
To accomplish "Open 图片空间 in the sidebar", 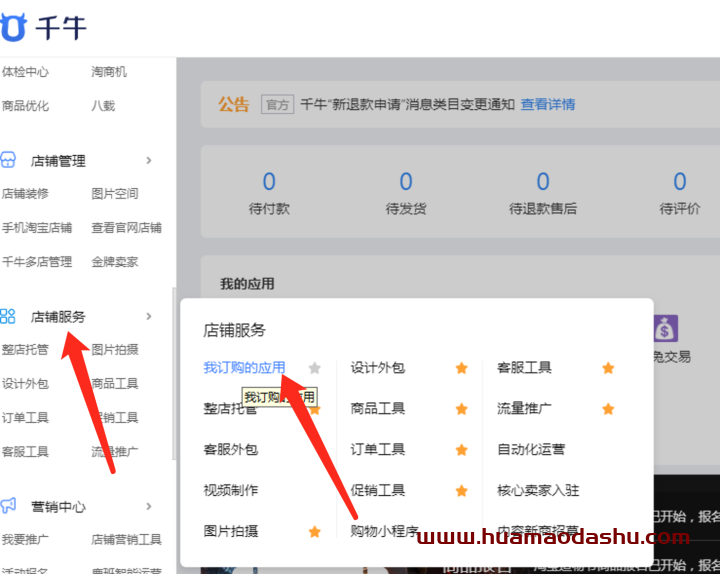I will click(x=115, y=193).
